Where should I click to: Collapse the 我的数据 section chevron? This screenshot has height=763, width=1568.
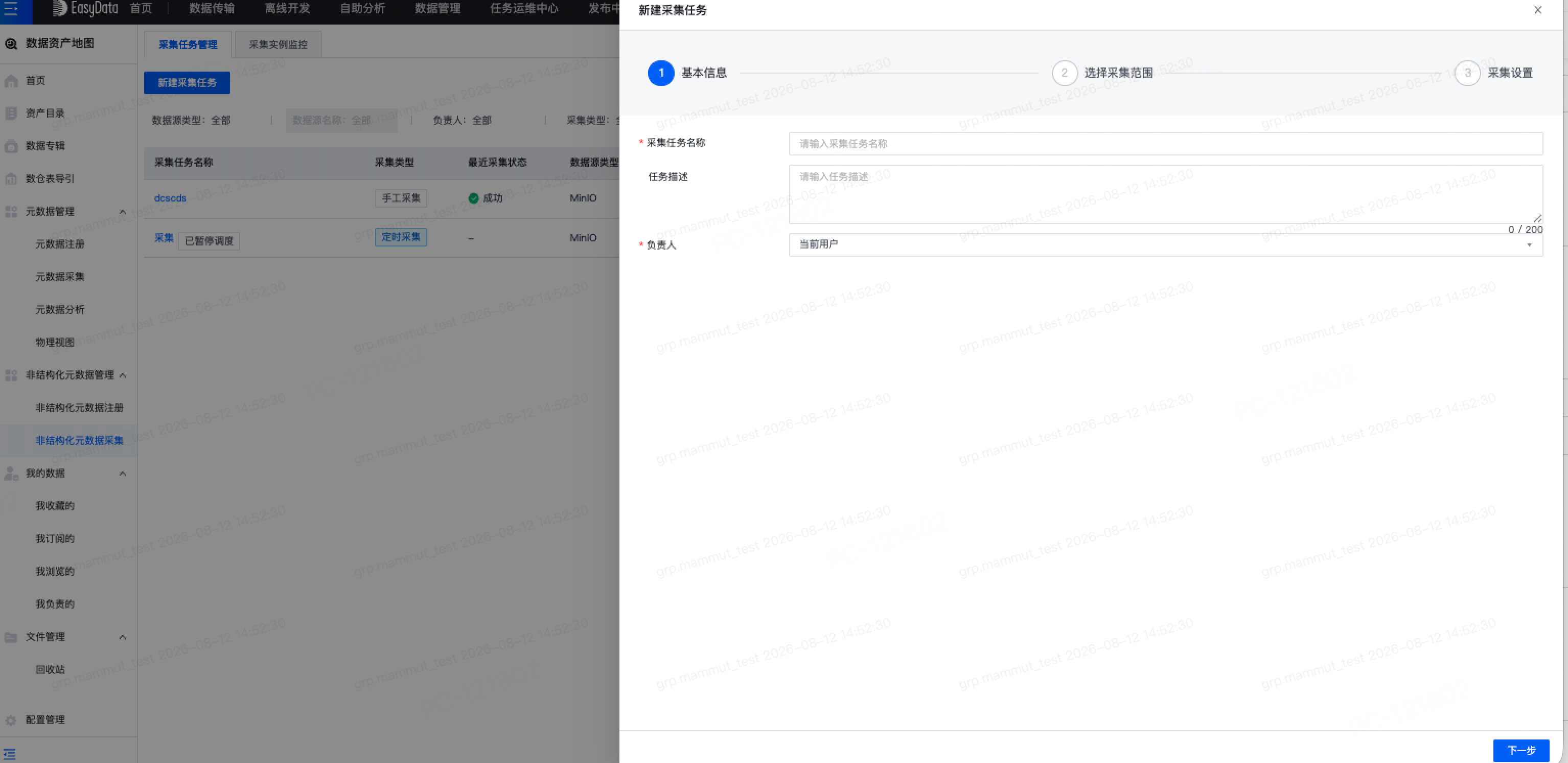click(x=122, y=474)
